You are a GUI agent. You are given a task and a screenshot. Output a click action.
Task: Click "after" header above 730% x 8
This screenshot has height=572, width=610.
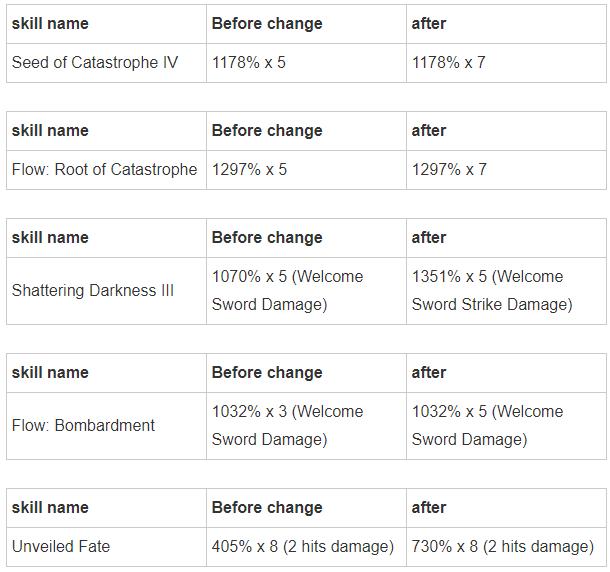[429, 507]
